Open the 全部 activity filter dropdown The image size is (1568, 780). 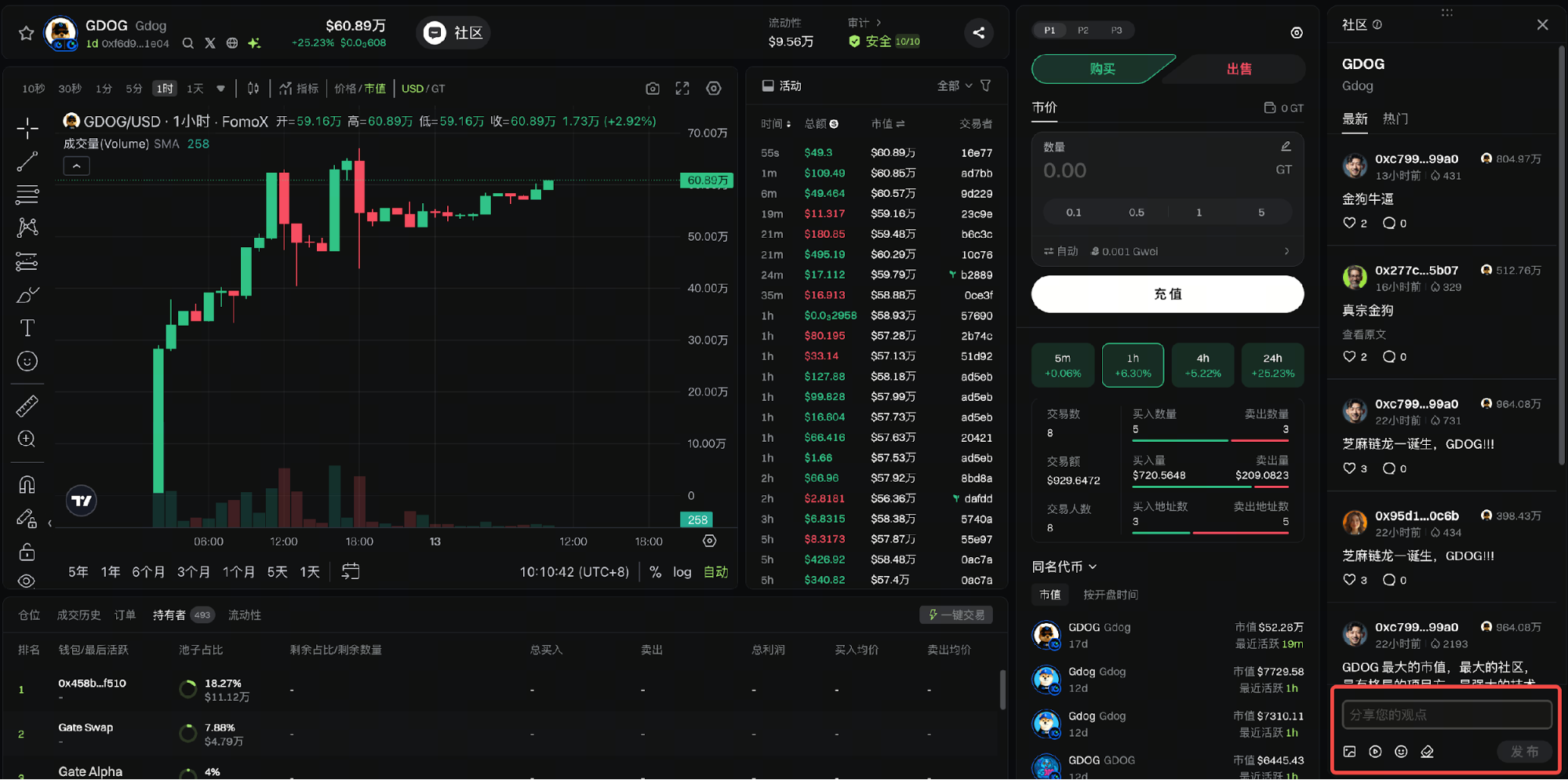[x=955, y=86]
